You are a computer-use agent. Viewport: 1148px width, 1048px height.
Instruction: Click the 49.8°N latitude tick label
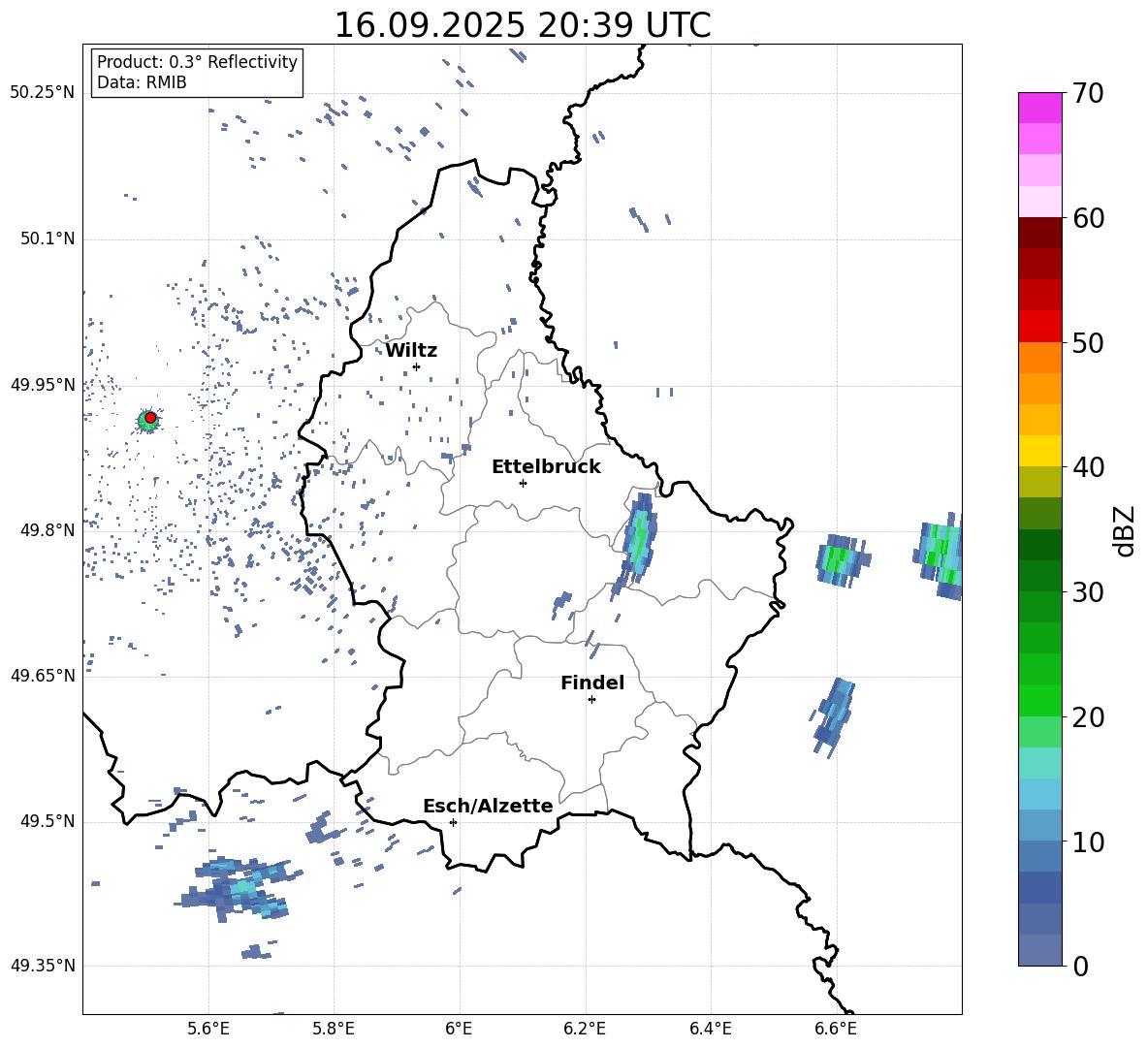(x=48, y=530)
